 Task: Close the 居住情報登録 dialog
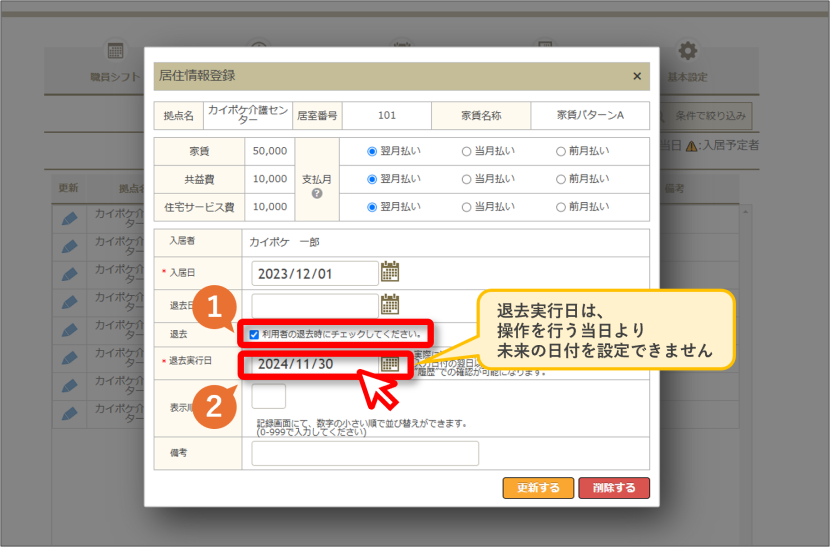[637, 76]
